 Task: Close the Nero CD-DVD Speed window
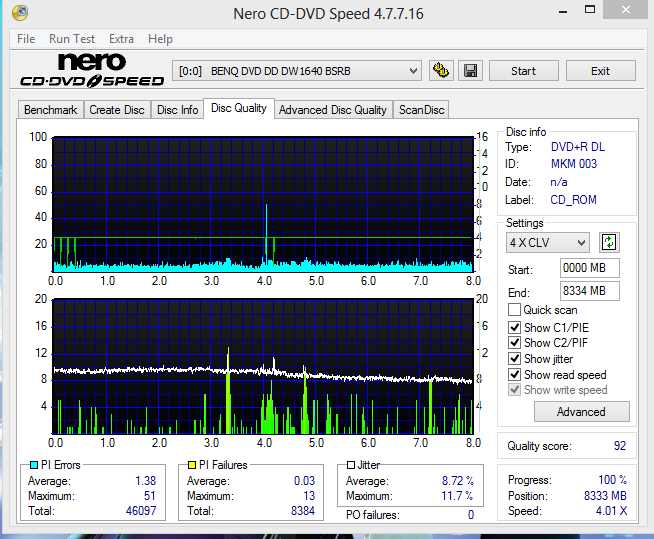click(626, 9)
